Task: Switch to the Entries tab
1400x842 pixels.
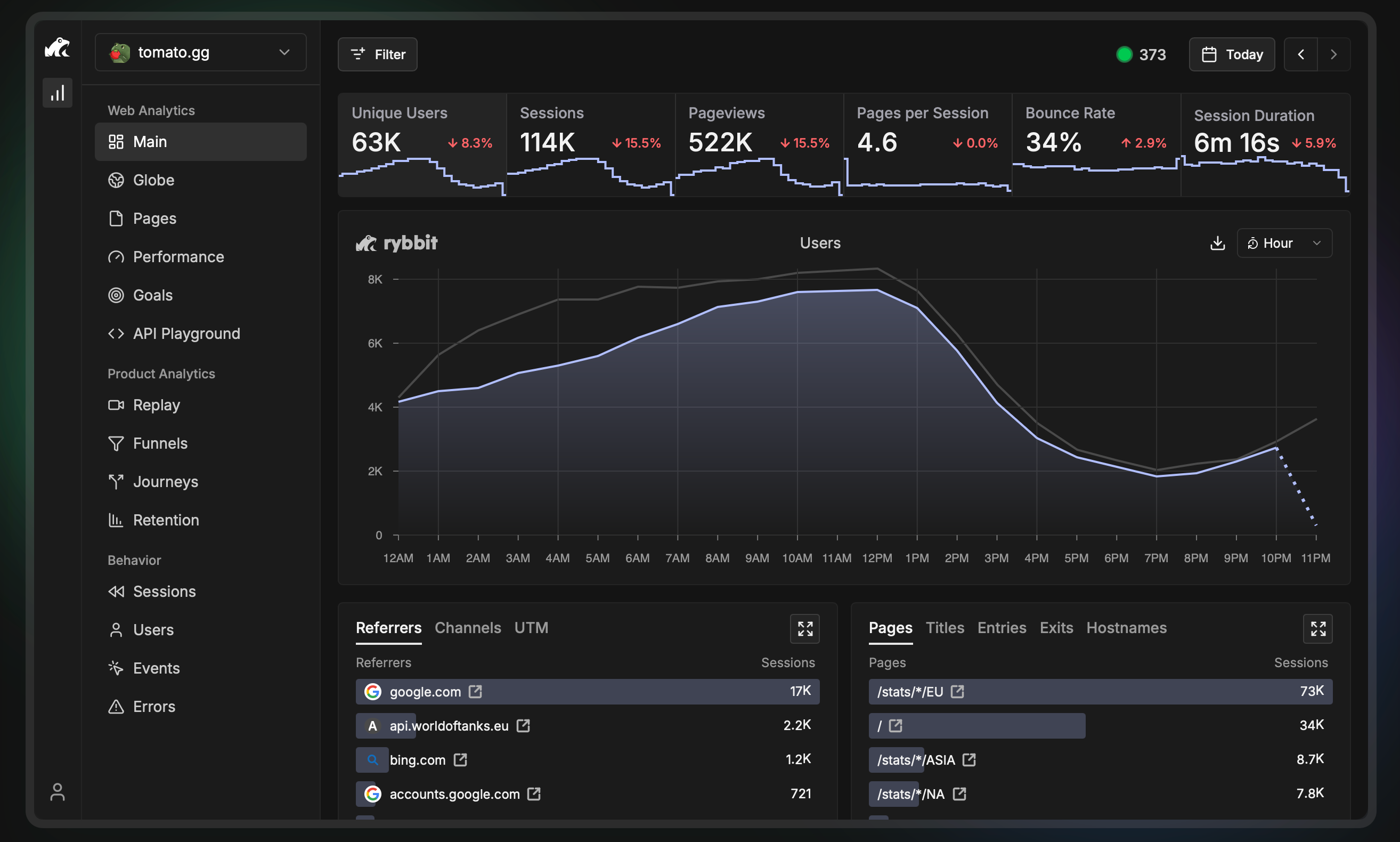Action: [1002, 628]
